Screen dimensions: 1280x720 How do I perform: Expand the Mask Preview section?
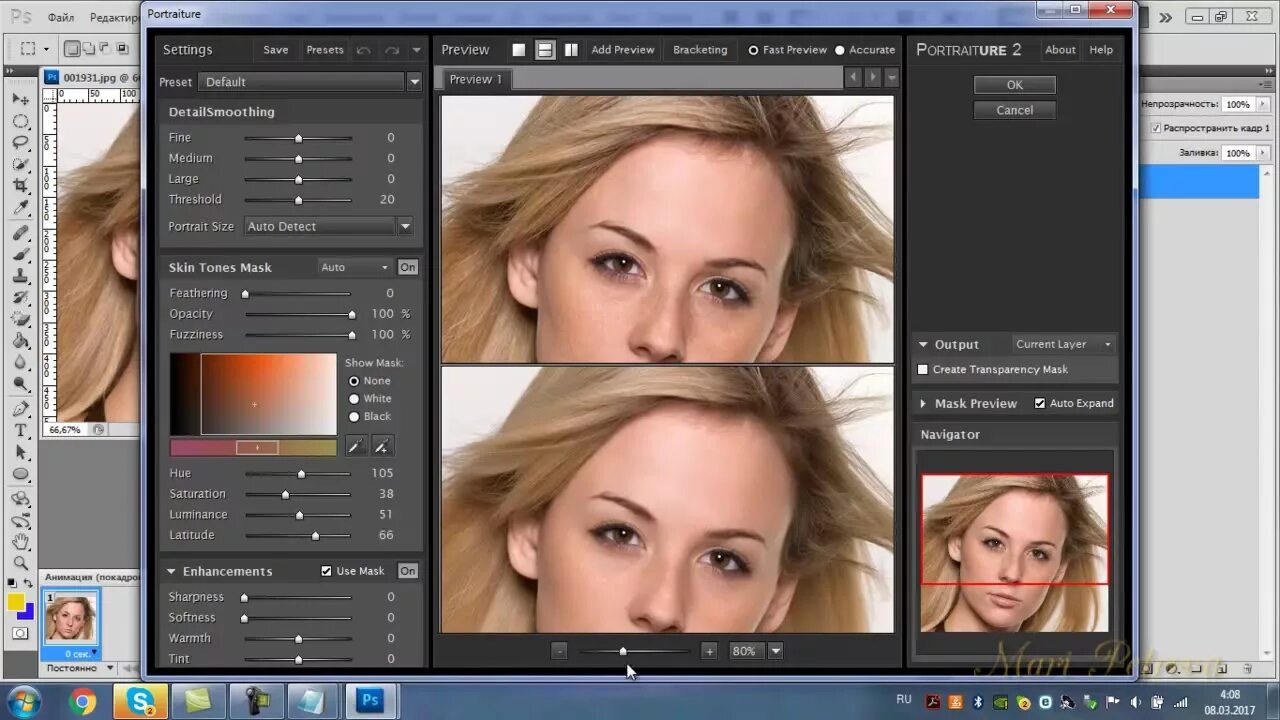(923, 404)
